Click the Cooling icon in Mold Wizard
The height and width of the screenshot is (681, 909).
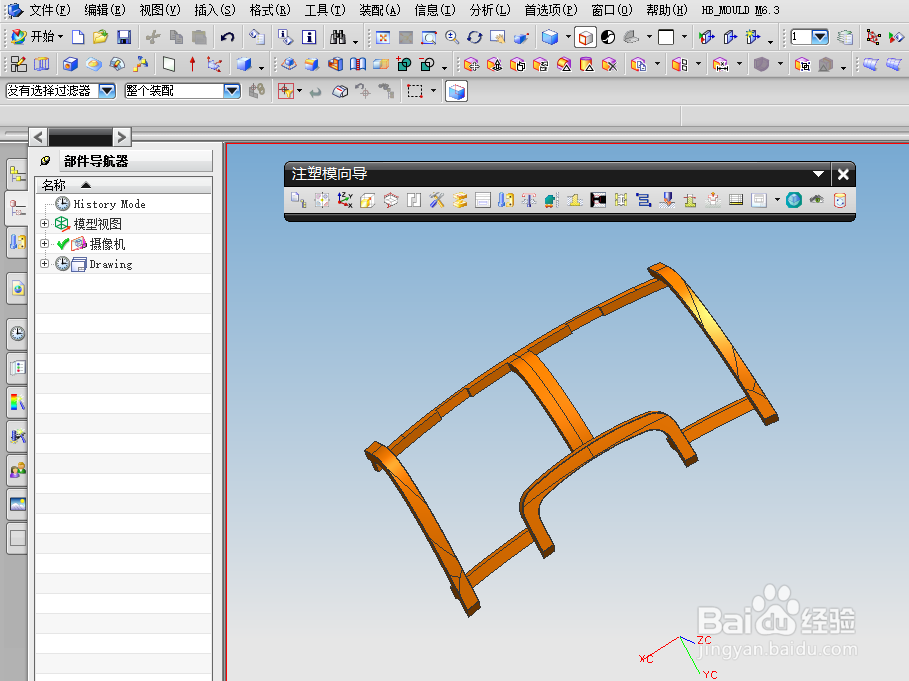click(x=643, y=201)
